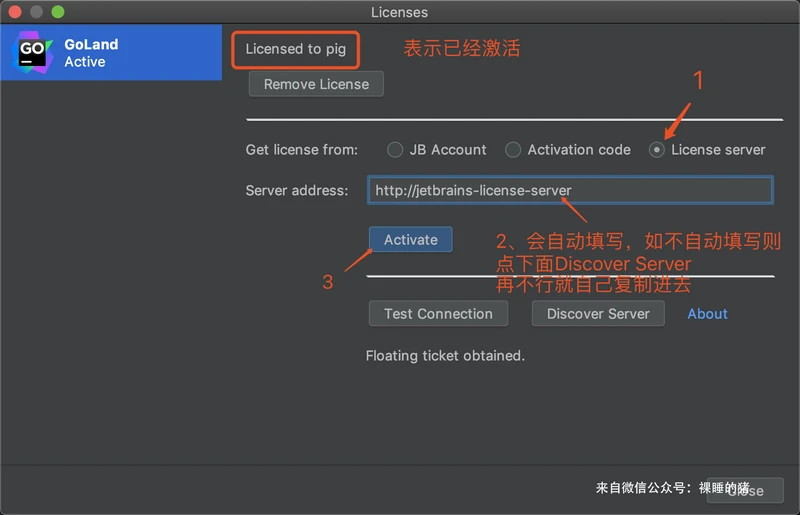
Task: Click the Test Connection button
Action: 438,314
